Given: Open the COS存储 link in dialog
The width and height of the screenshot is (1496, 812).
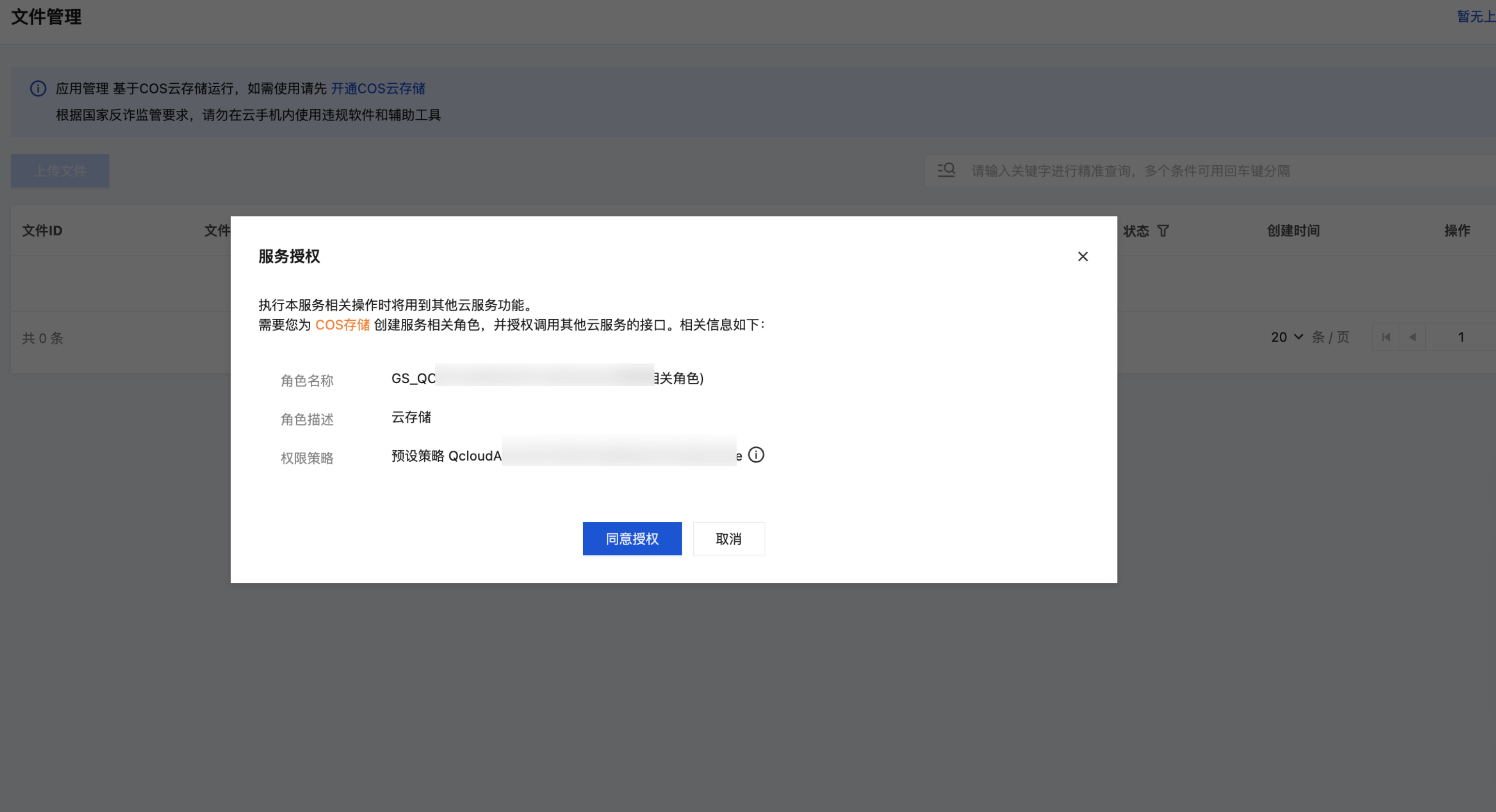Looking at the screenshot, I should pyautogui.click(x=342, y=325).
